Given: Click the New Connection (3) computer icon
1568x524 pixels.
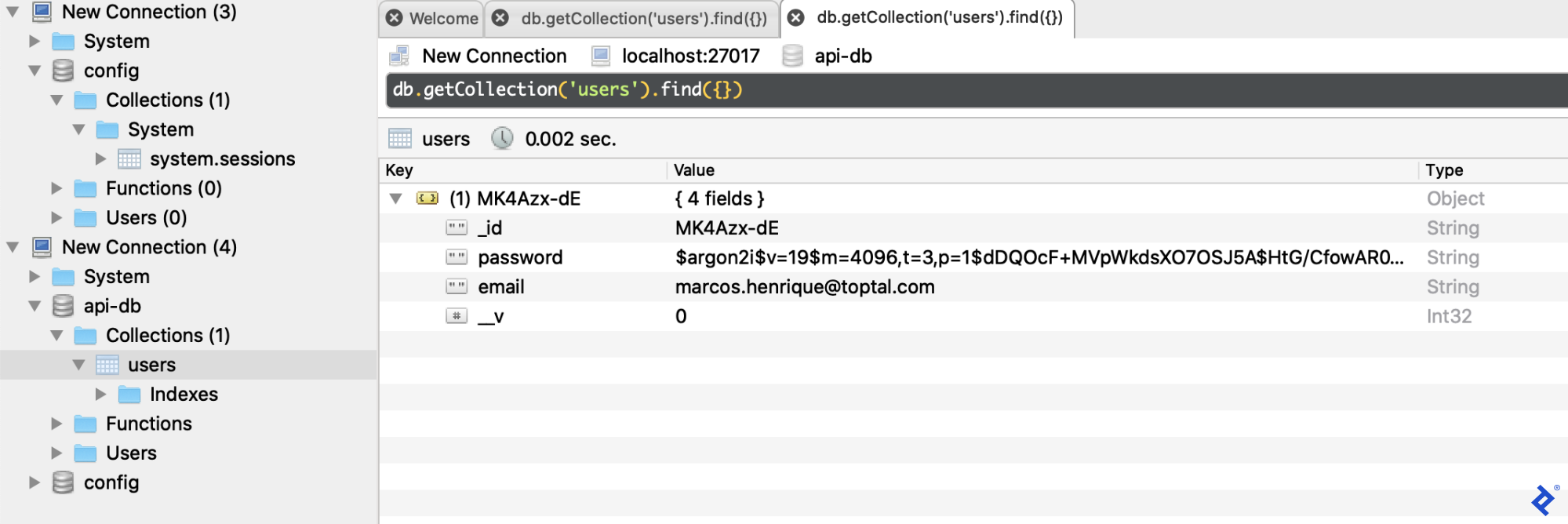Looking at the screenshot, I should tap(42, 12).
